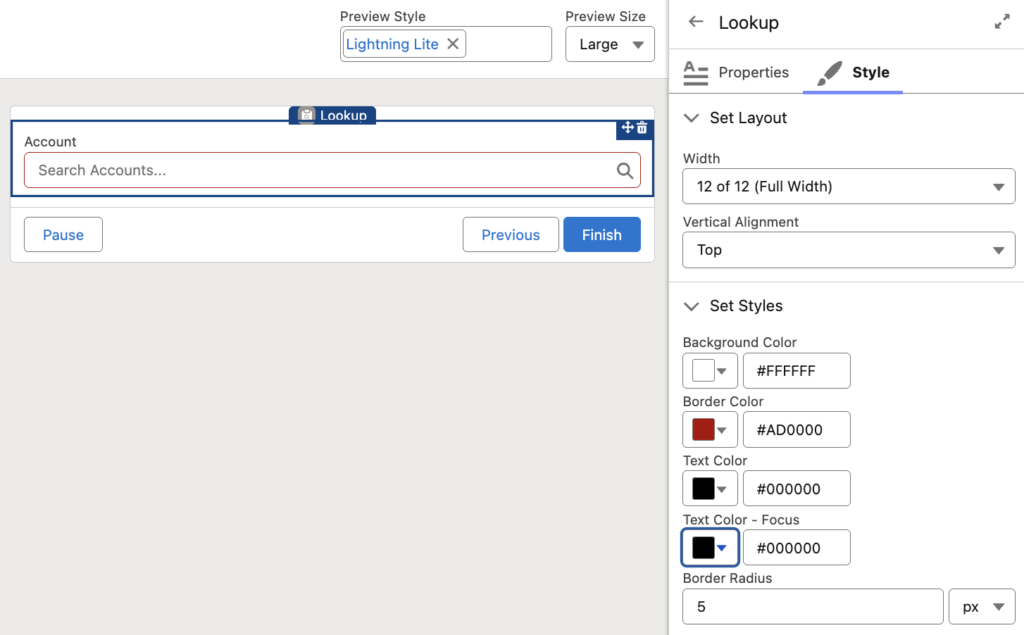Viewport: 1024px width, 635px height.
Task: Remove the Lightning Lite preview style pill
Action: click(x=453, y=43)
